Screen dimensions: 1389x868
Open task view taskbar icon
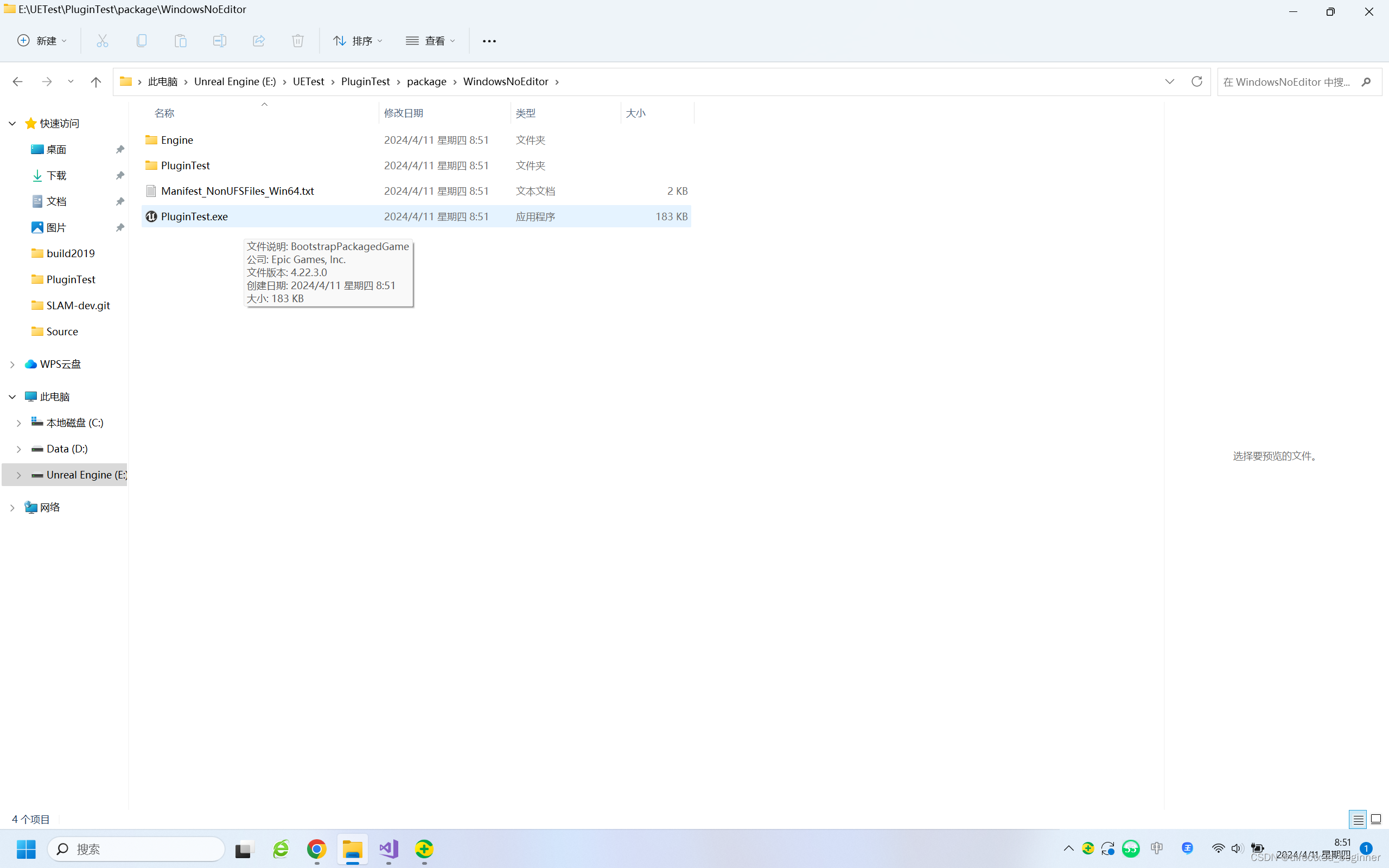click(245, 849)
